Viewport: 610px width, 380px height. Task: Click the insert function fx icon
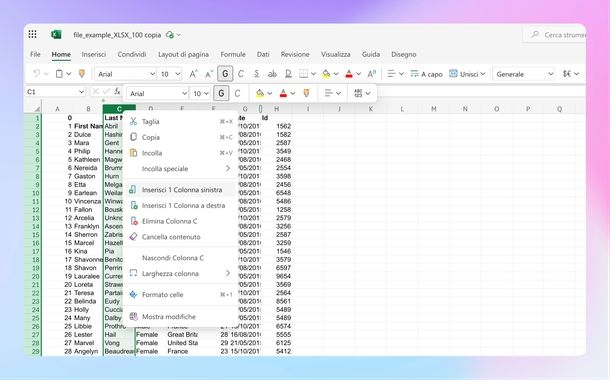(117, 91)
